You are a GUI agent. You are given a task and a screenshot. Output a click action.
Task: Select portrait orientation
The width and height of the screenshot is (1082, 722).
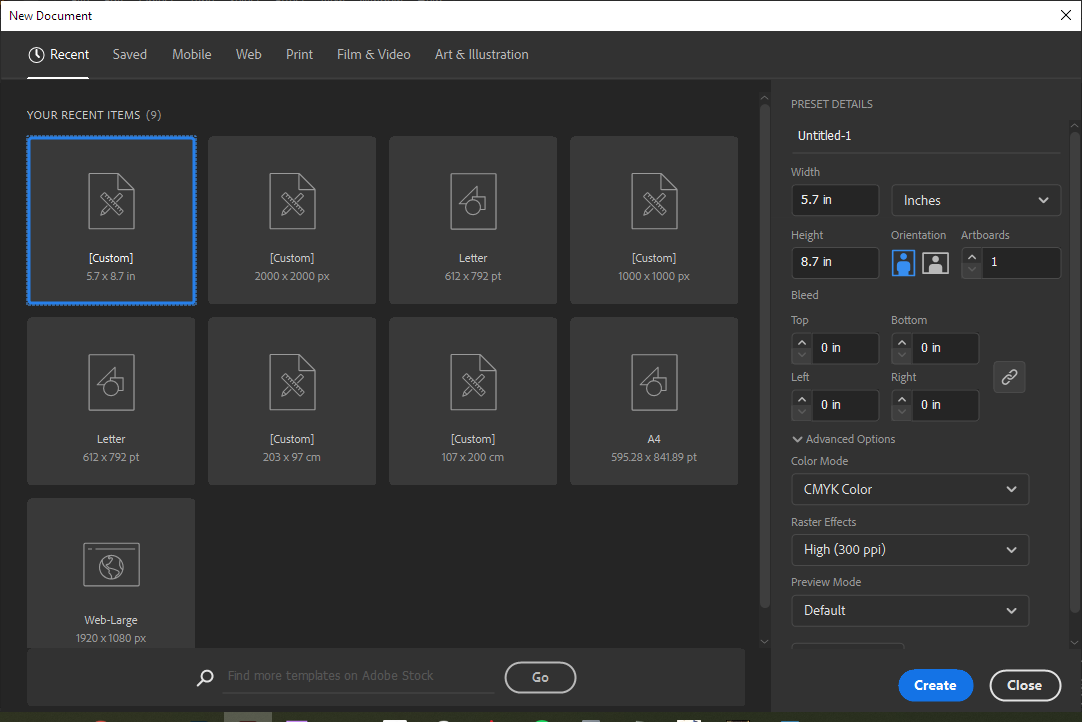[903, 262]
